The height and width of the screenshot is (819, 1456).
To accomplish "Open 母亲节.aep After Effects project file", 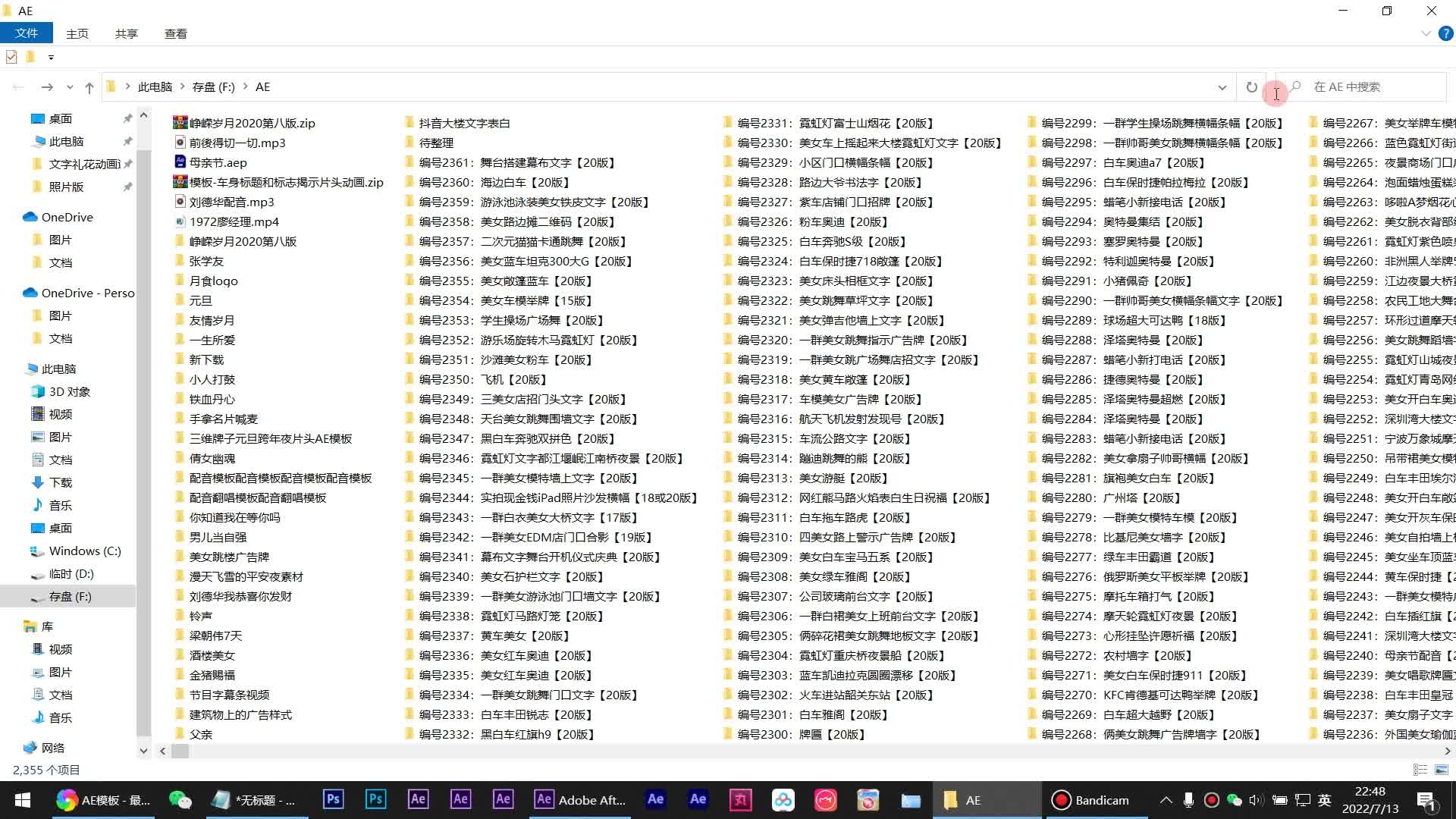I will (218, 162).
